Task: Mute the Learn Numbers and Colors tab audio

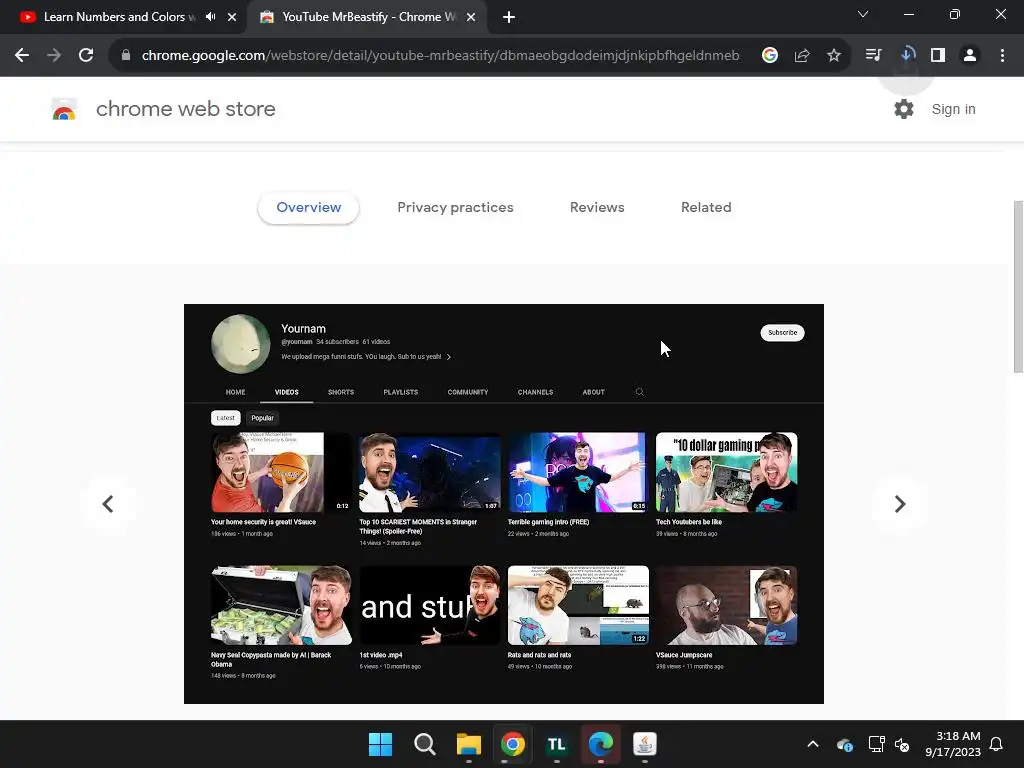Action: coord(210,17)
